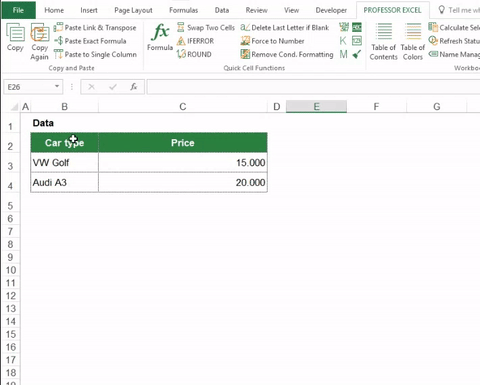The height and width of the screenshot is (385, 480).
Task: Apply the IFERROR quick function
Action: click(195, 41)
